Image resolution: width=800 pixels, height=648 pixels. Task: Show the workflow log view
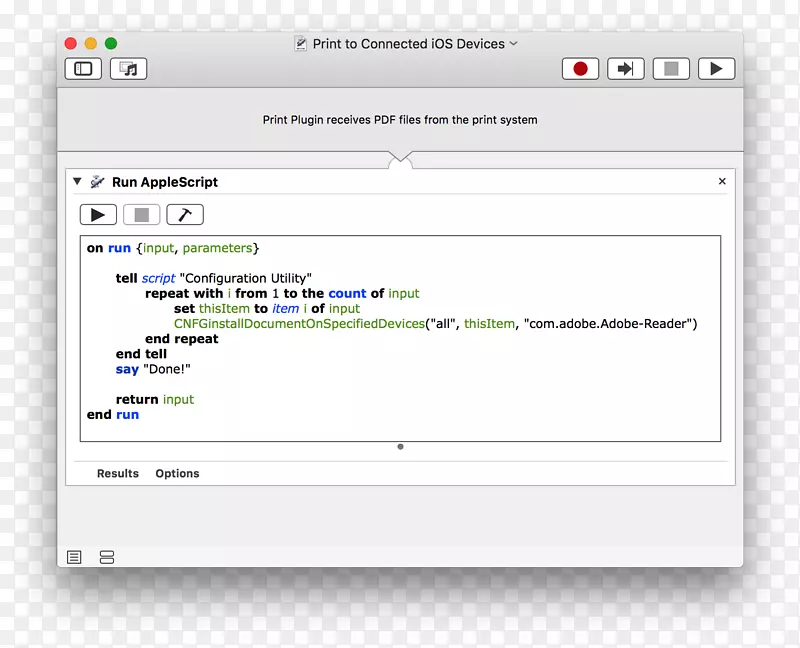point(74,557)
